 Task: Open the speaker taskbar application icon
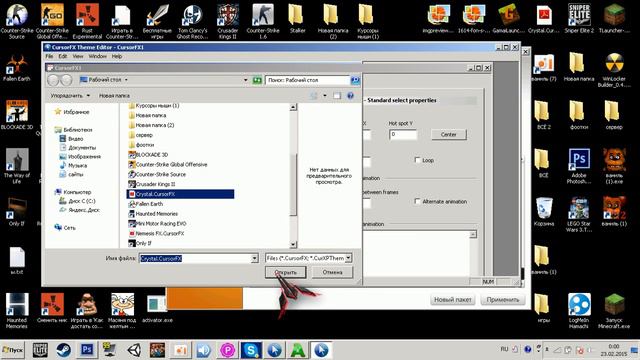click(204, 350)
